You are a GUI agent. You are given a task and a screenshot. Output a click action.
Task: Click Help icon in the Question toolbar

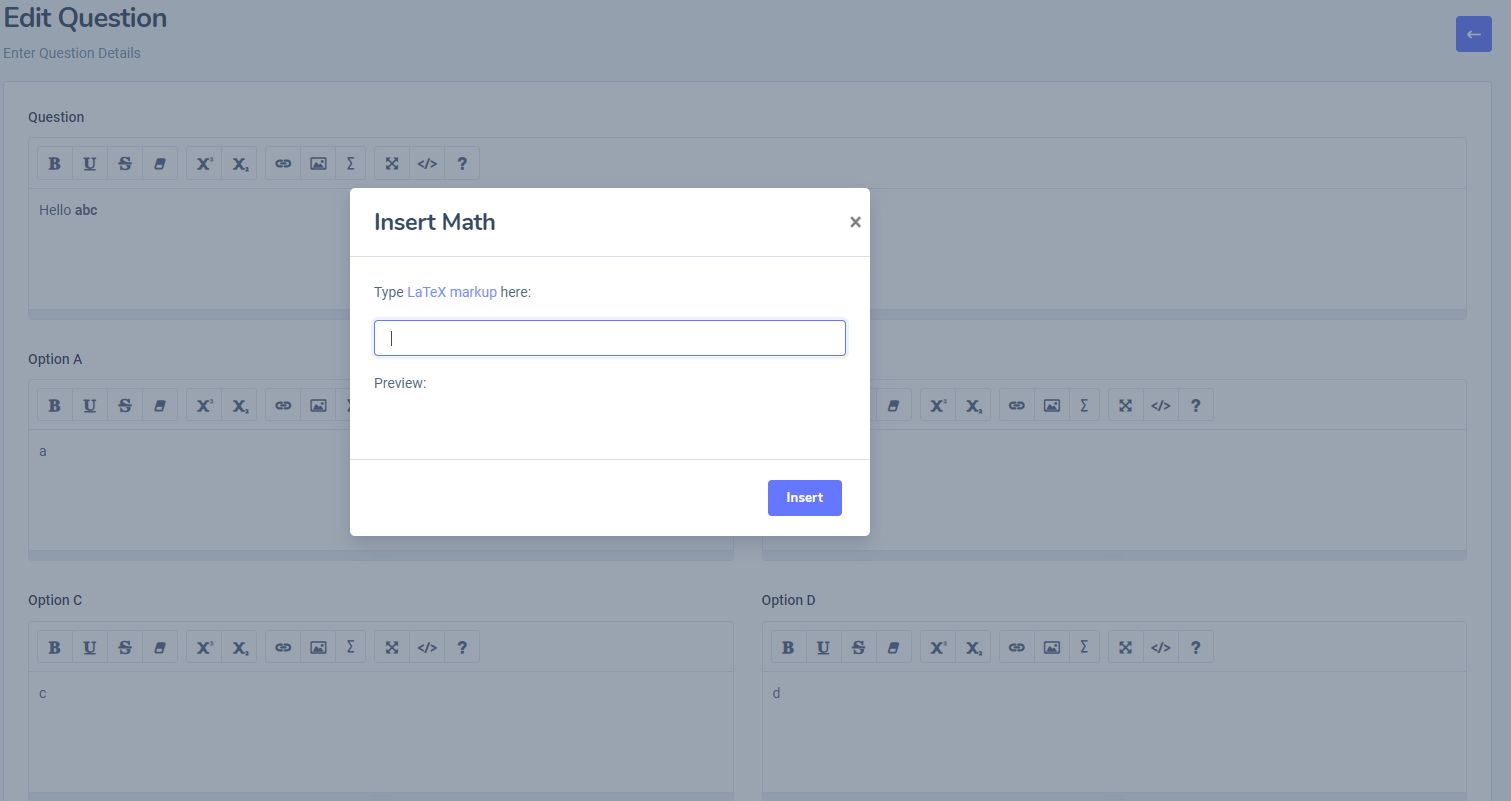pyautogui.click(x=462, y=163)
